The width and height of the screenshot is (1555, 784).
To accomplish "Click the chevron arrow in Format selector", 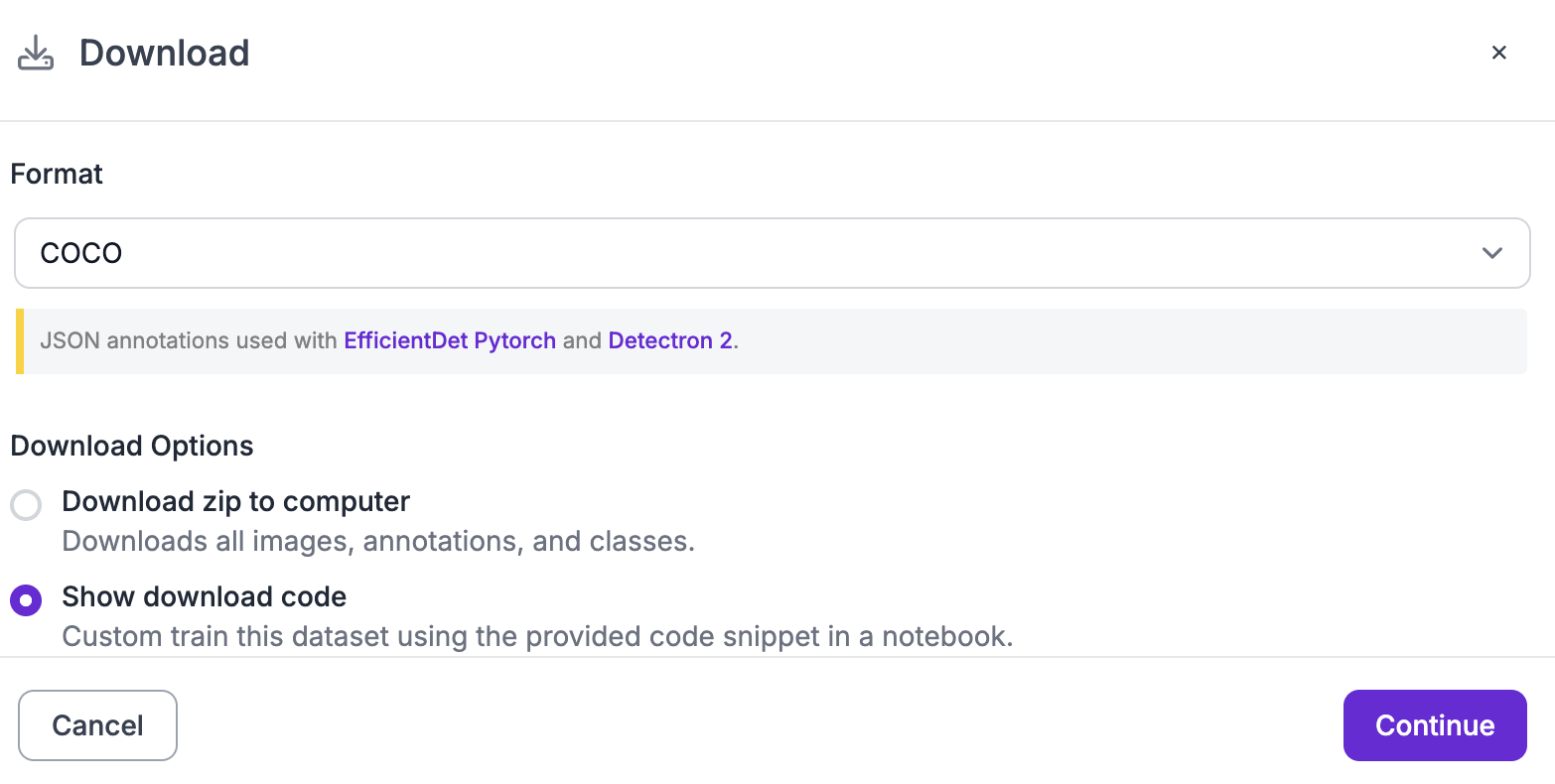I will pos(1491,253).
